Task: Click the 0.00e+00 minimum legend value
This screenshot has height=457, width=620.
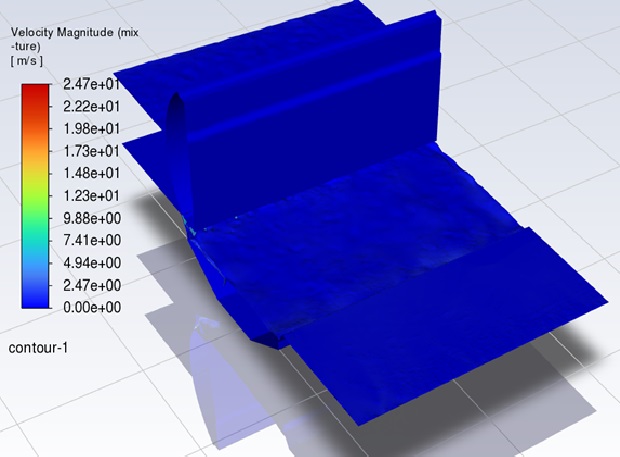Action: click(x=93, y=307)
